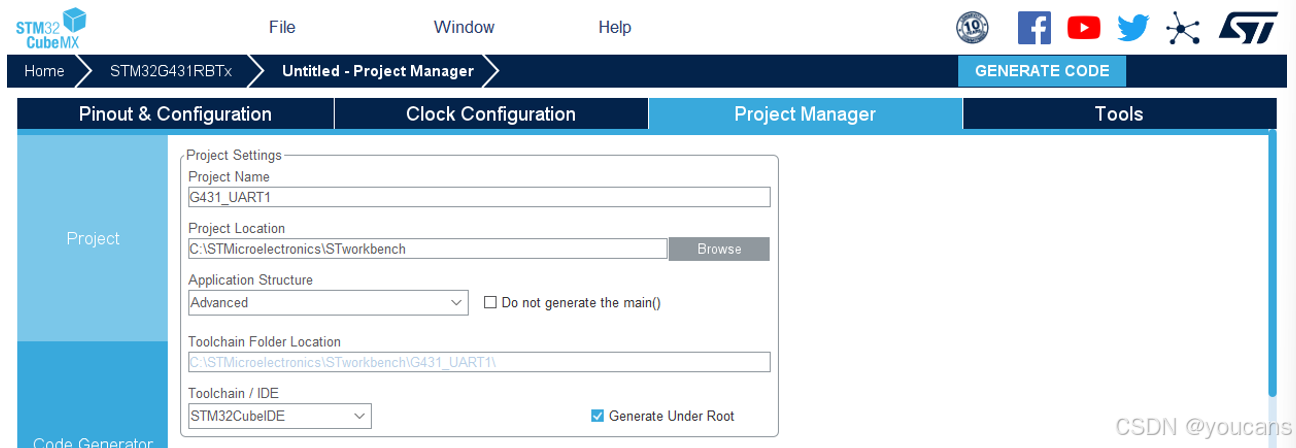Go to Home breadcrumb
This screenshot has width=1296, height=448.
click(44, 71)
